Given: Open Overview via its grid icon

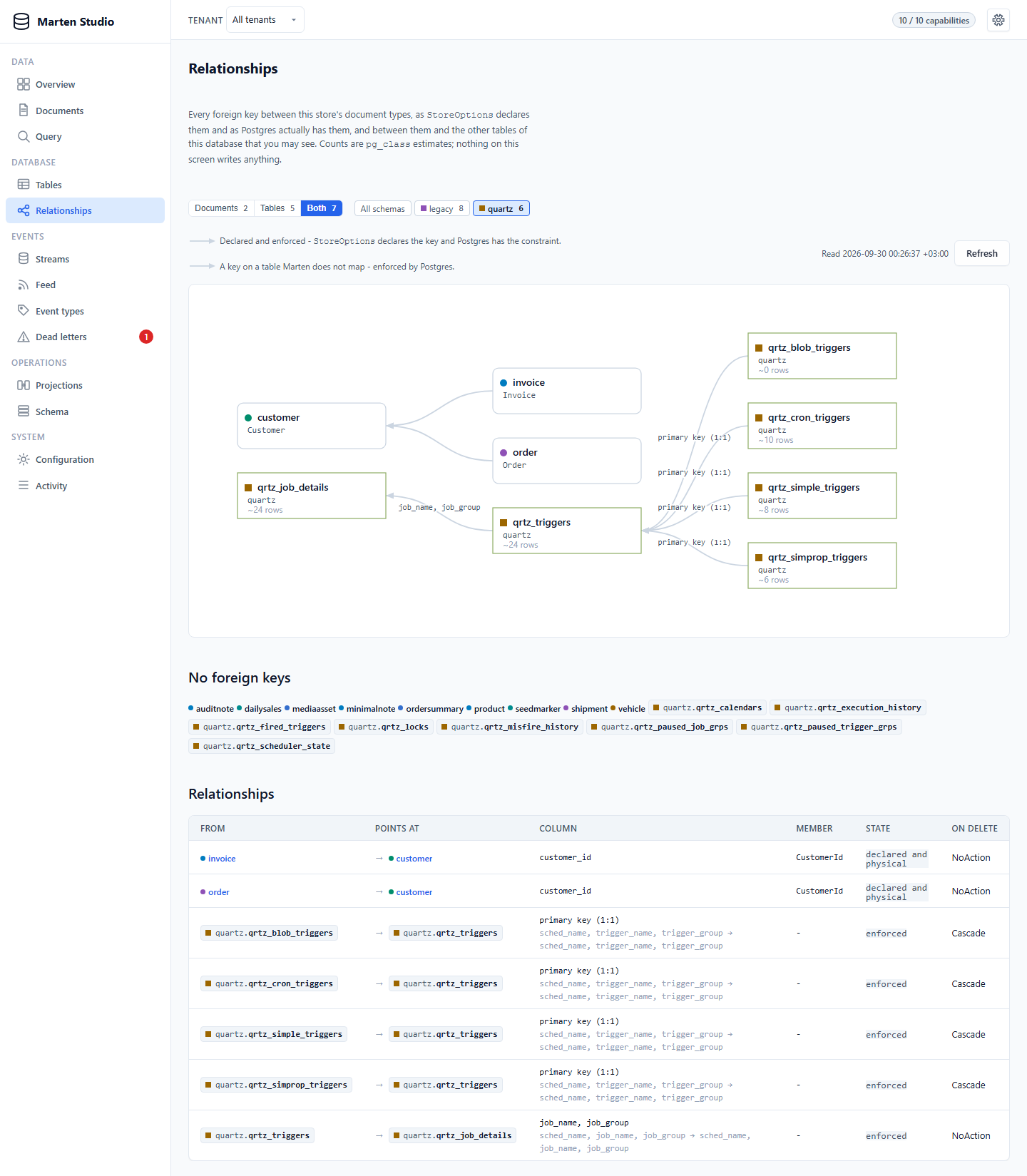Looking at the screenshot, I should (x=24, y=84).
